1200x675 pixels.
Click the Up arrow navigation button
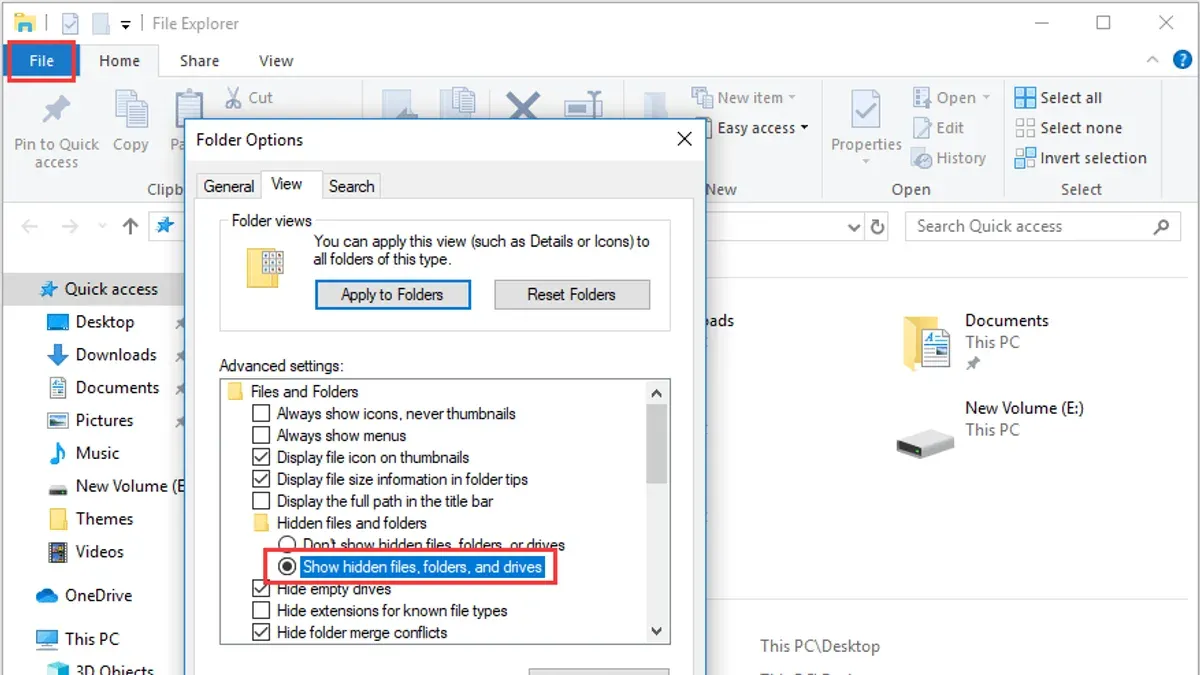[130, 227]
